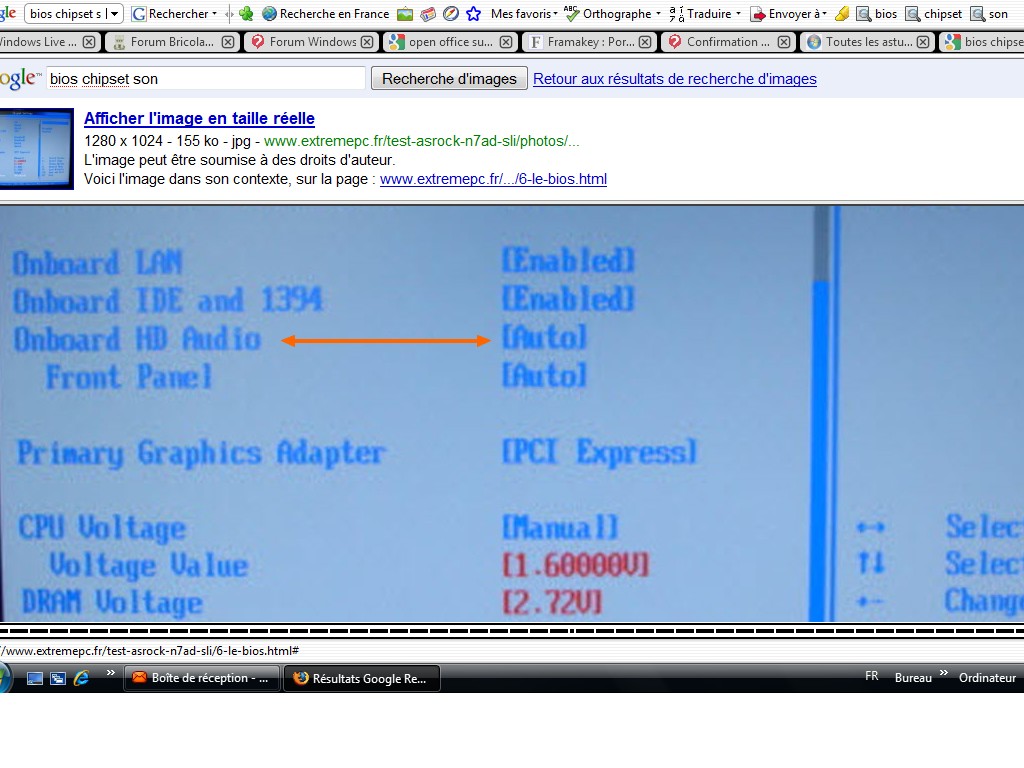1024x768 pixels.
Task: Open Afficher l'image en taille réelle link
Action: [x=199, y=118]
